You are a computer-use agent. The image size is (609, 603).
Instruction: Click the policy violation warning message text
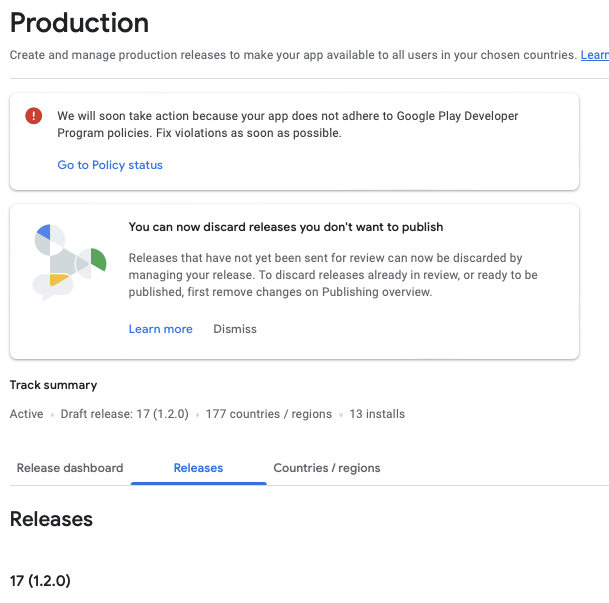click(x=288, y=125)
